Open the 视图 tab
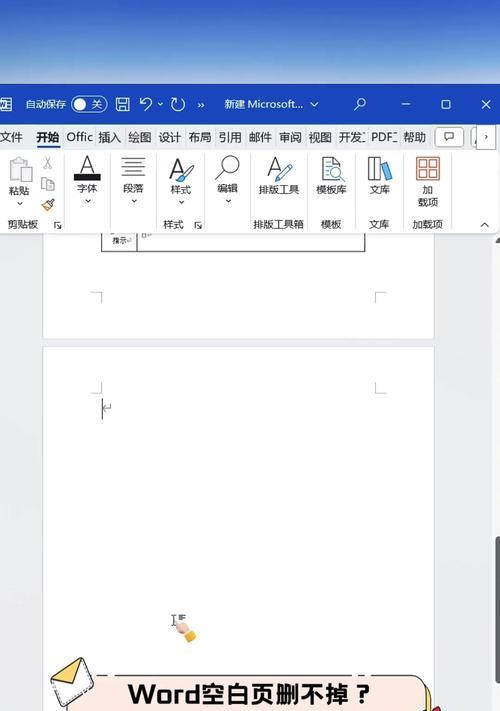Image resolution: width=500 pixels, height=711 pixels. 320,137
